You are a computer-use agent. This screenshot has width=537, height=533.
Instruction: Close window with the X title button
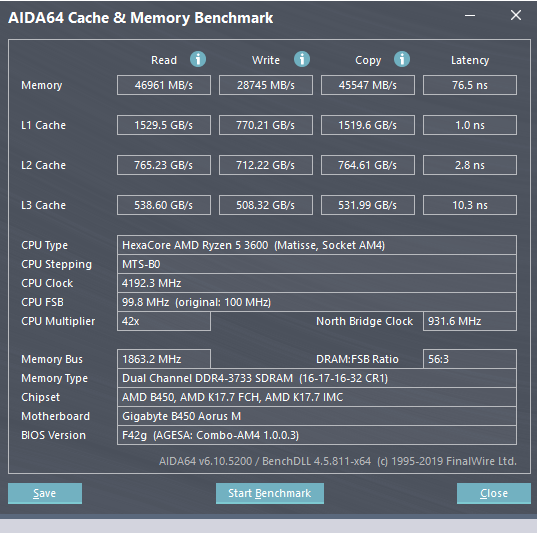pyautogui.click(x=516, y=15)
